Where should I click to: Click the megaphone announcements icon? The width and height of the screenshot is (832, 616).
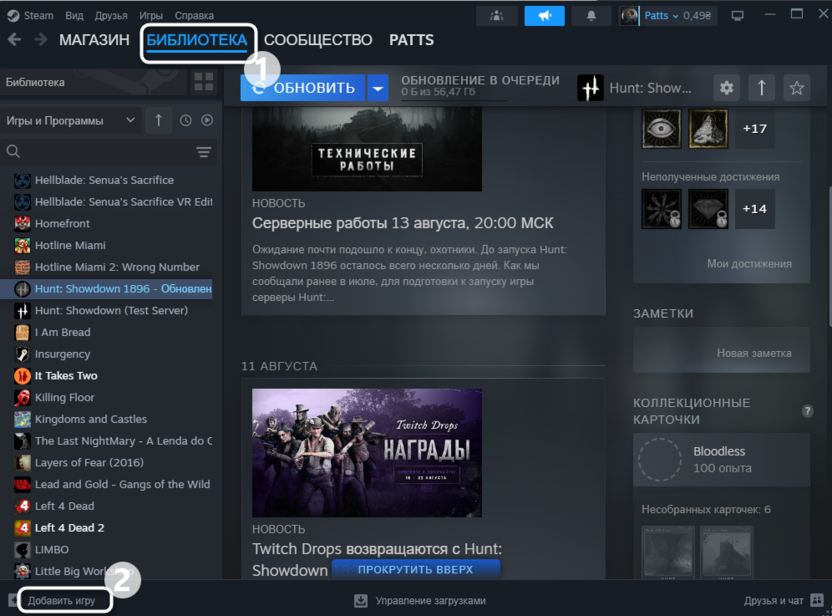pyautogui.click(x=544, y=16)
